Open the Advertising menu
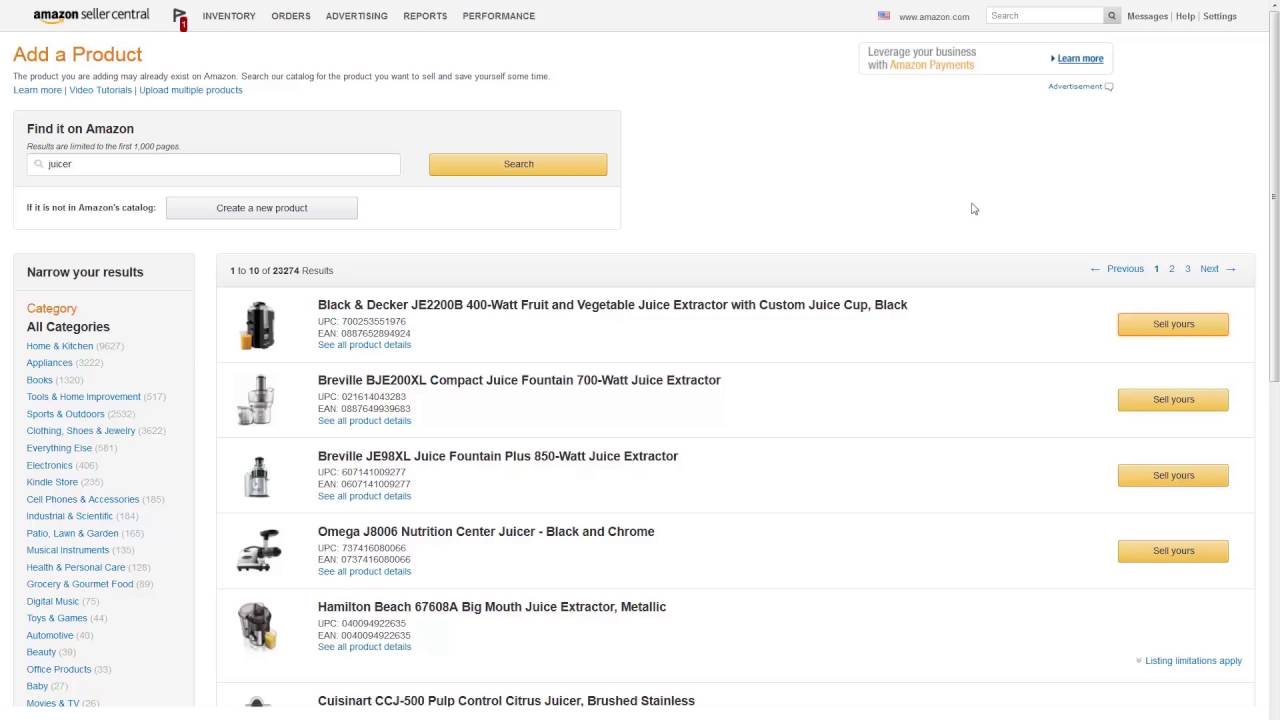Viewport: 1280px width, 720px height. coord(356,16)
